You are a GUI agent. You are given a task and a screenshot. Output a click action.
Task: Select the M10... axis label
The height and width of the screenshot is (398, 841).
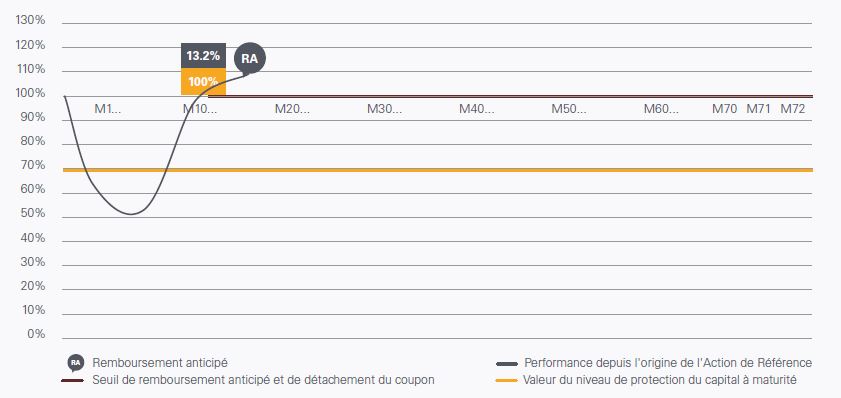200,109
